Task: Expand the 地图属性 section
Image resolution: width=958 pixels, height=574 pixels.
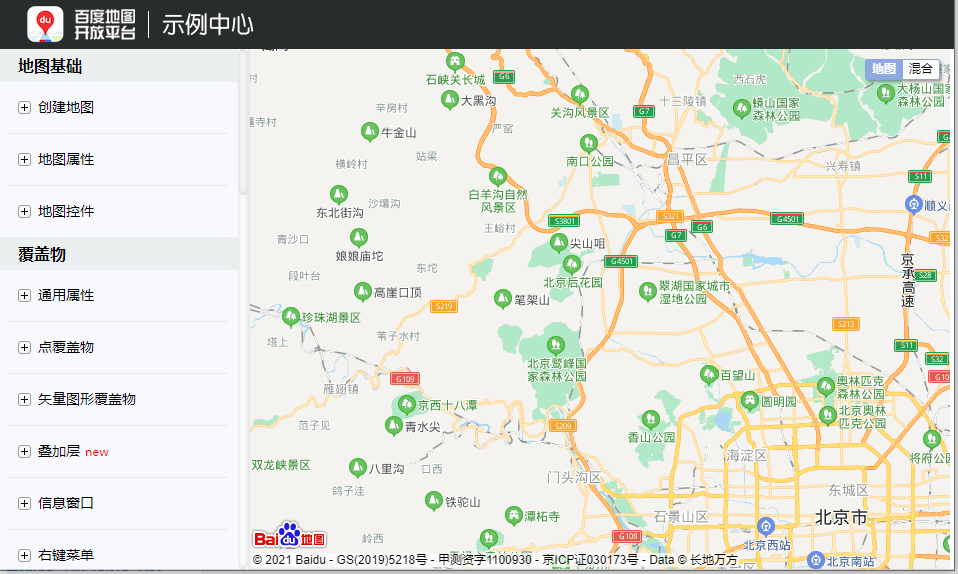Action: coord(24,160)
